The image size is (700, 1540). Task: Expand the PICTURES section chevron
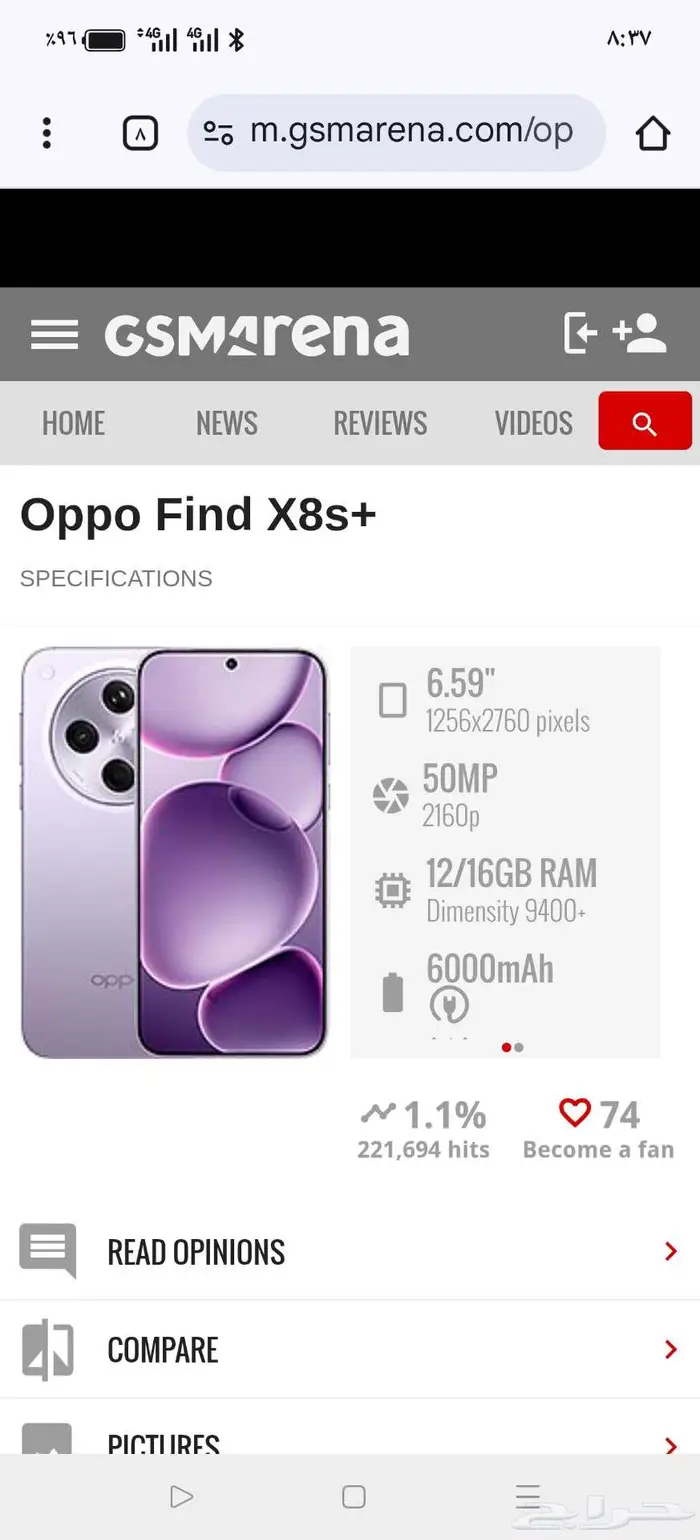(670, 1442)
